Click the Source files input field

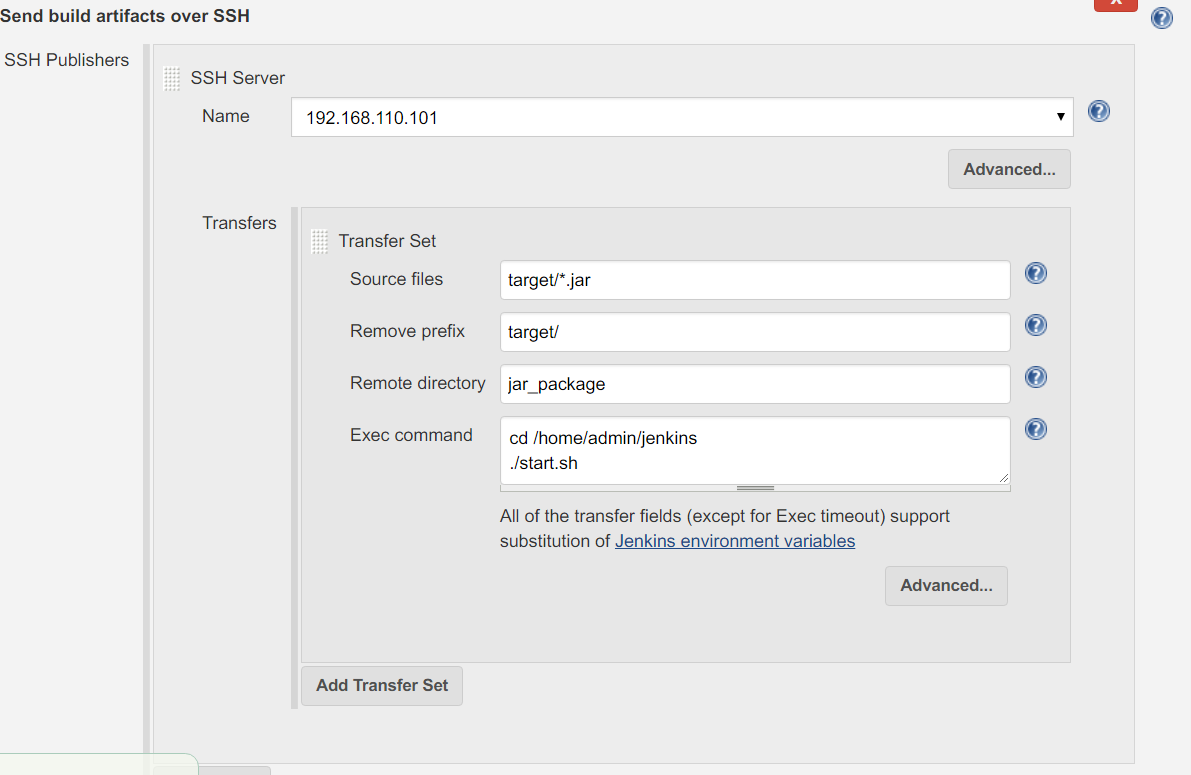tap(755, 280)
